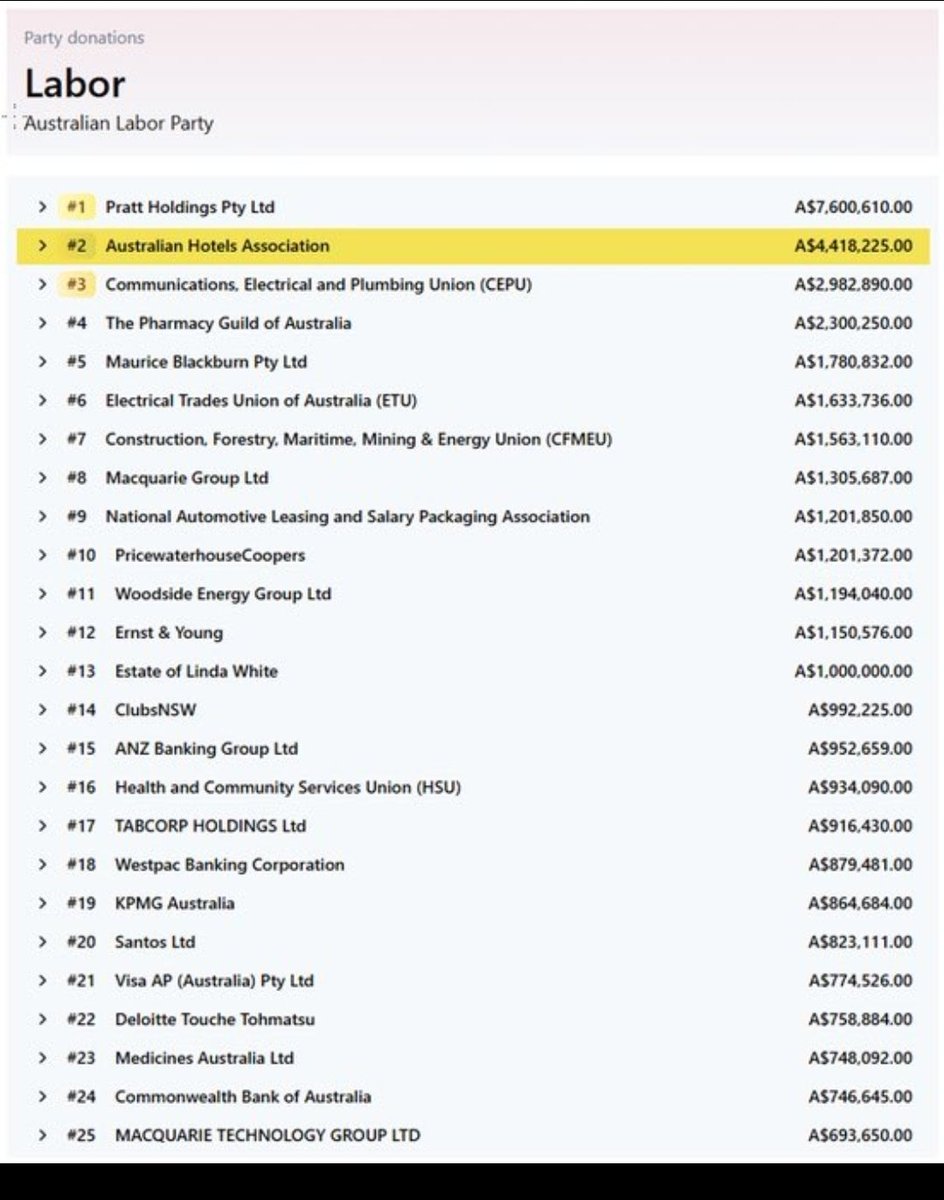Expand the ANZ Banking Group Ltd chevron
944x1200 pixels.
point(42,749)
